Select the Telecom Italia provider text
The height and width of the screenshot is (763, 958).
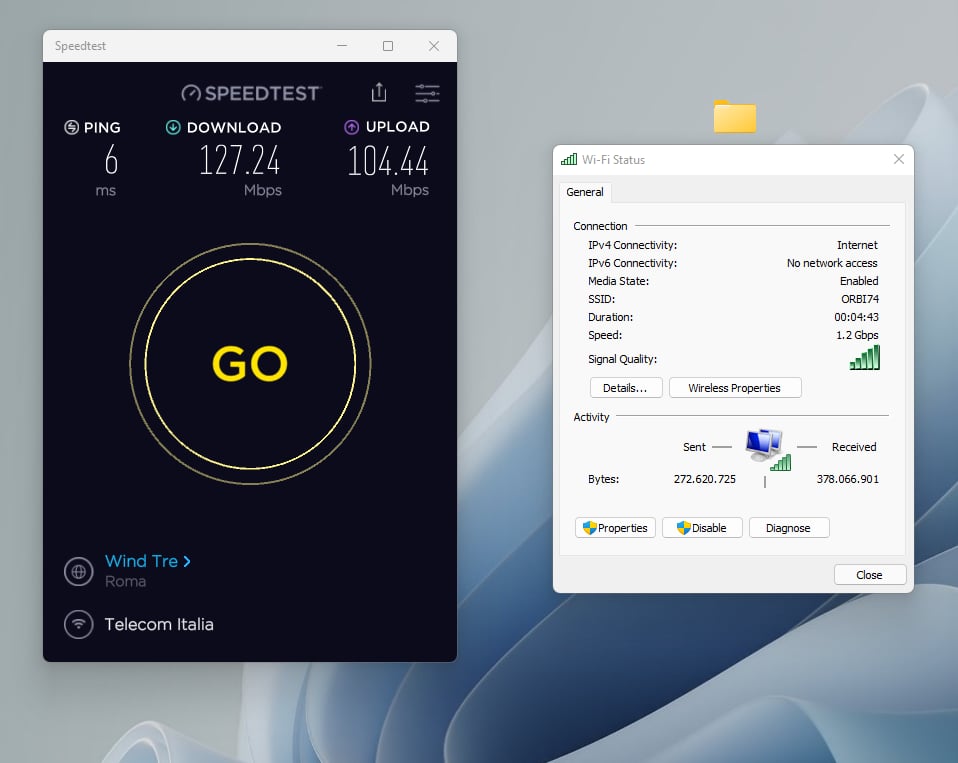[159, 624]
